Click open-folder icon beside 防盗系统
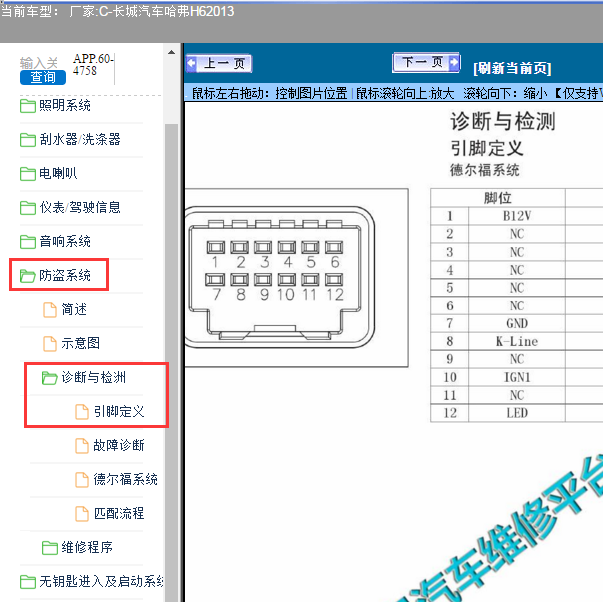The image size is (603, 602). pyautogui.click(x=28, y=276)
